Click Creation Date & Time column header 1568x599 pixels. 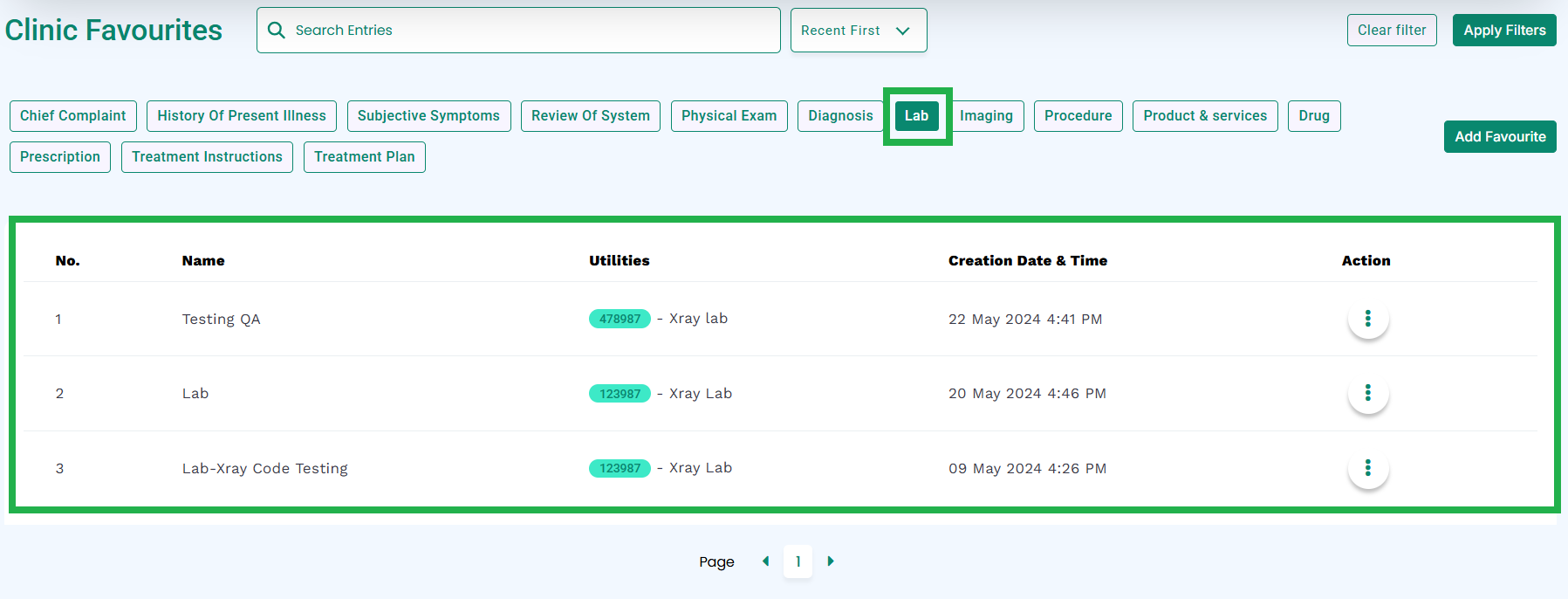pyautogui.click(x=1028, y=261)
